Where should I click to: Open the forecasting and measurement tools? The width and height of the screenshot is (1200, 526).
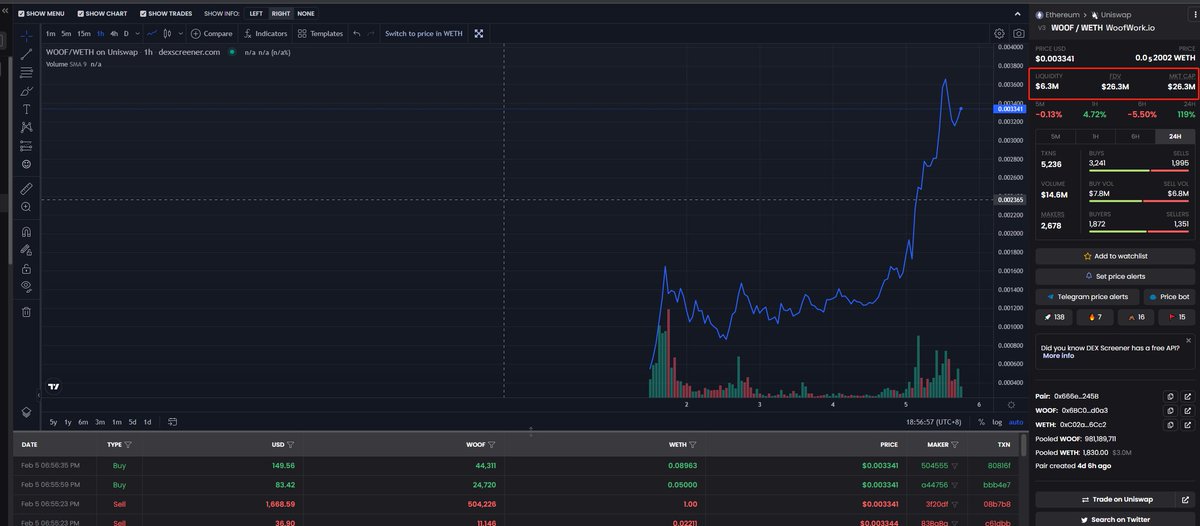tap(27, 145)
